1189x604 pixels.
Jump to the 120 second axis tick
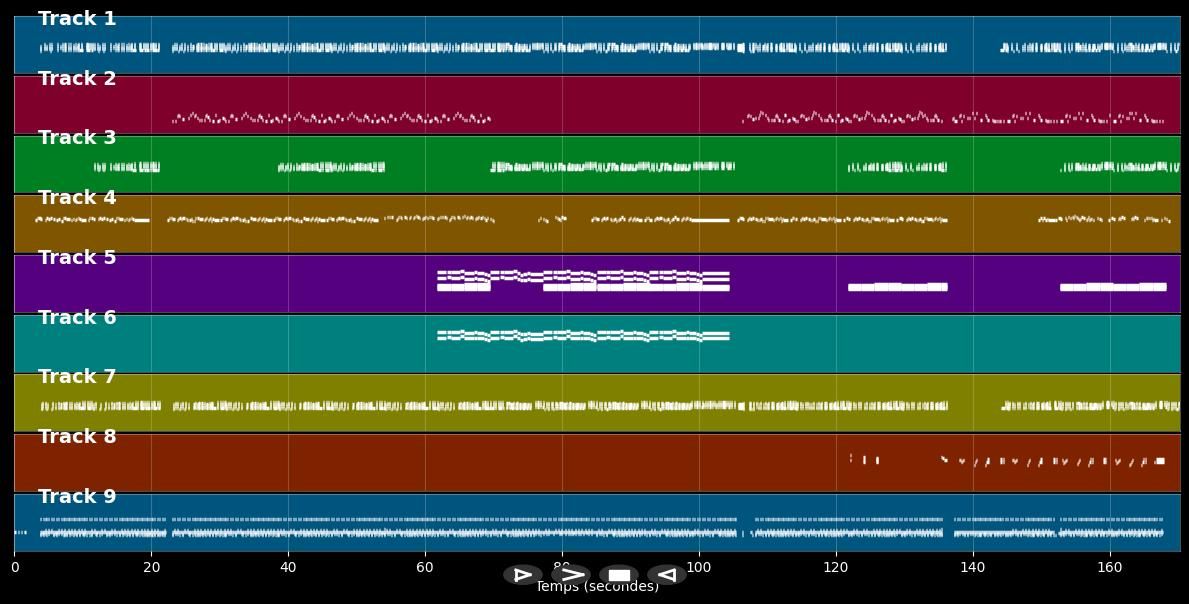pos(836,568)
